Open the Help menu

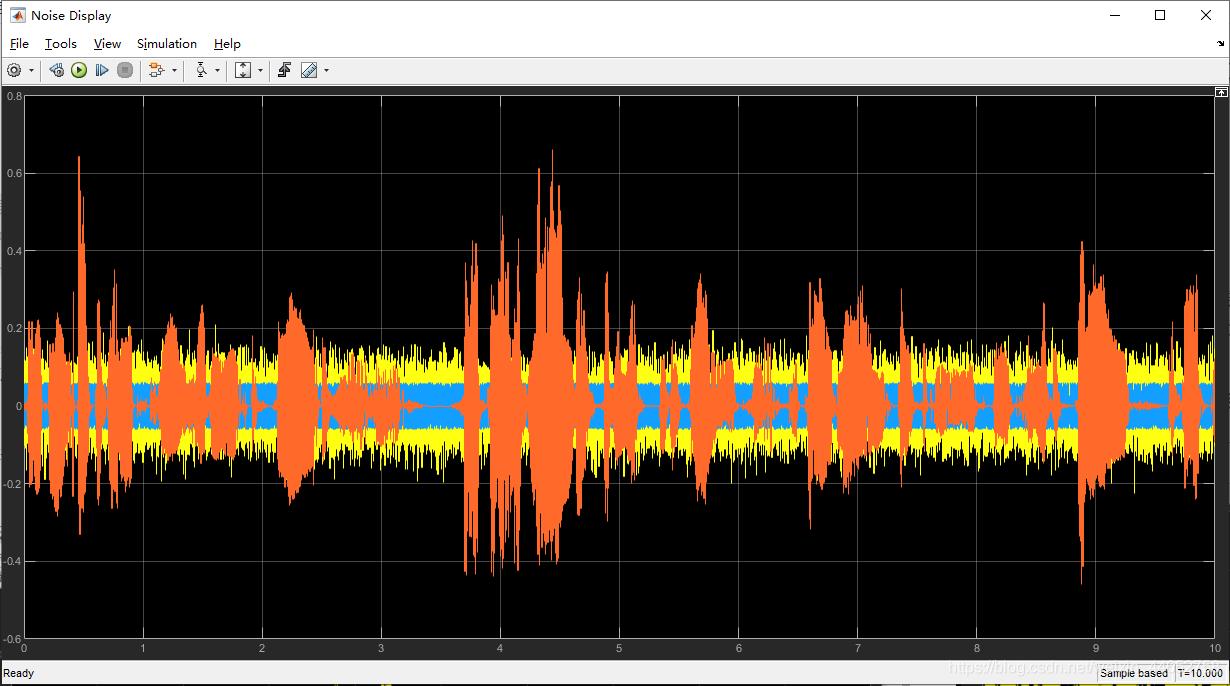click(x=227, y=44)
